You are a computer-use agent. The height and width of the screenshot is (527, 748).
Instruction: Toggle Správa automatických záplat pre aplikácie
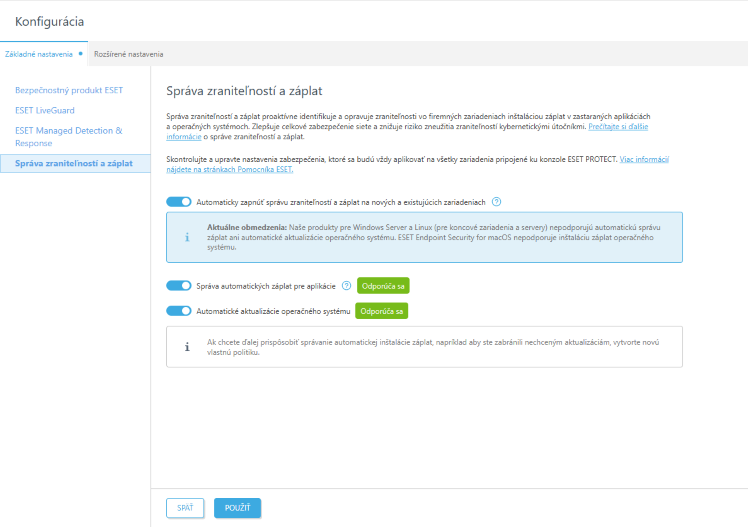178,286
